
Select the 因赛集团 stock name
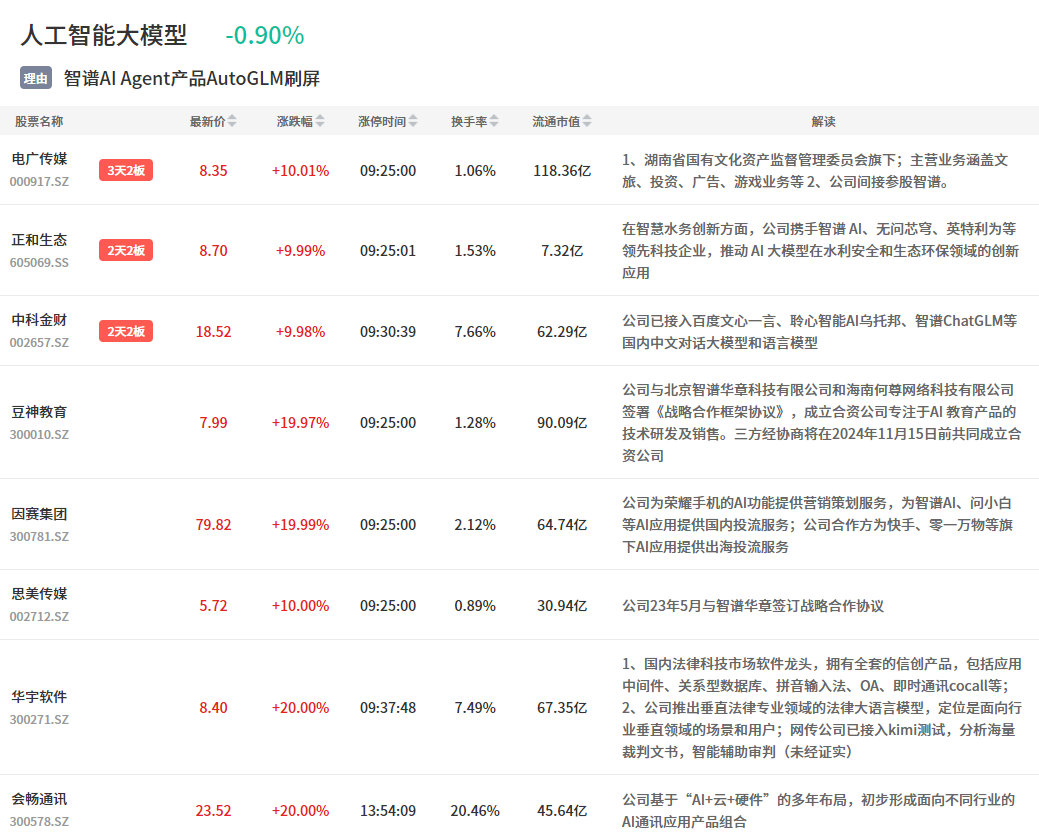(x=39, y=514)
